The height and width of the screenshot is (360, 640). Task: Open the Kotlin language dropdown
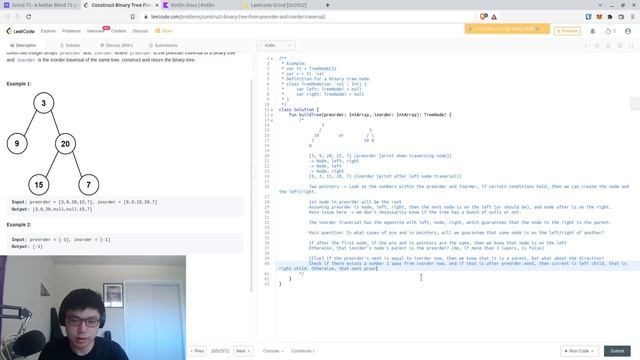coord(276,45)
